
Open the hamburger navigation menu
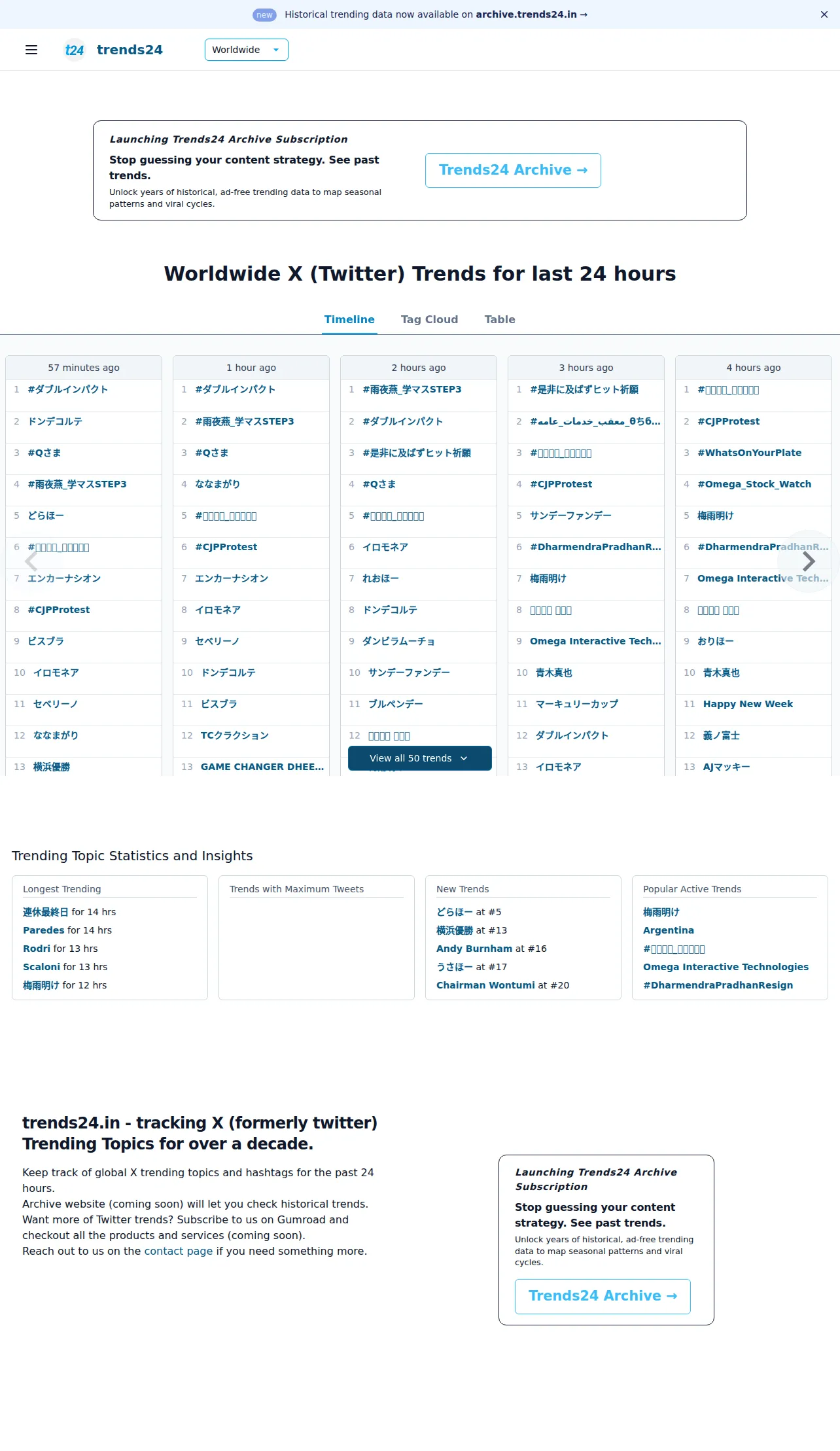(x=31, y=50)
